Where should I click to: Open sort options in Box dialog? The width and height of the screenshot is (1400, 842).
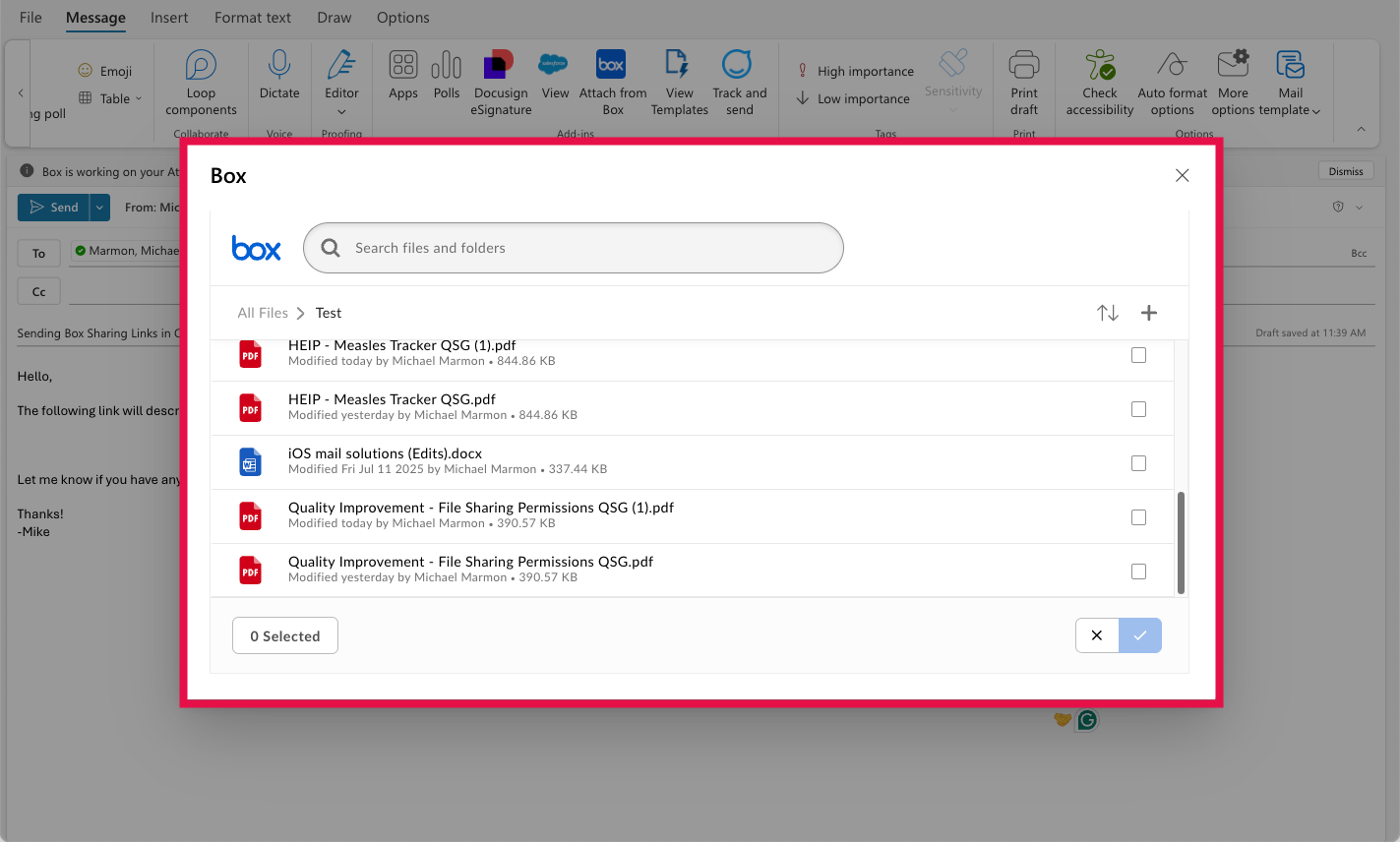click(x=1108, y=313)
